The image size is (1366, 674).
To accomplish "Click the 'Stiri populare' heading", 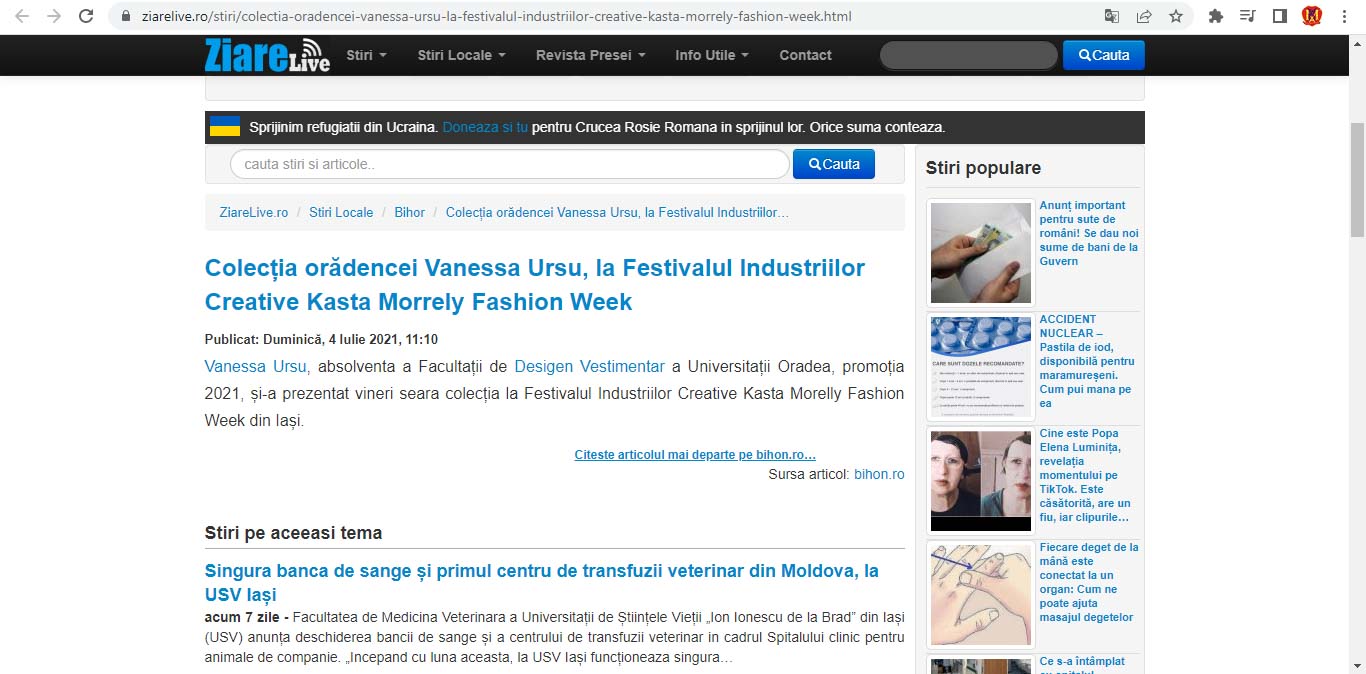I will click(983, 168).
